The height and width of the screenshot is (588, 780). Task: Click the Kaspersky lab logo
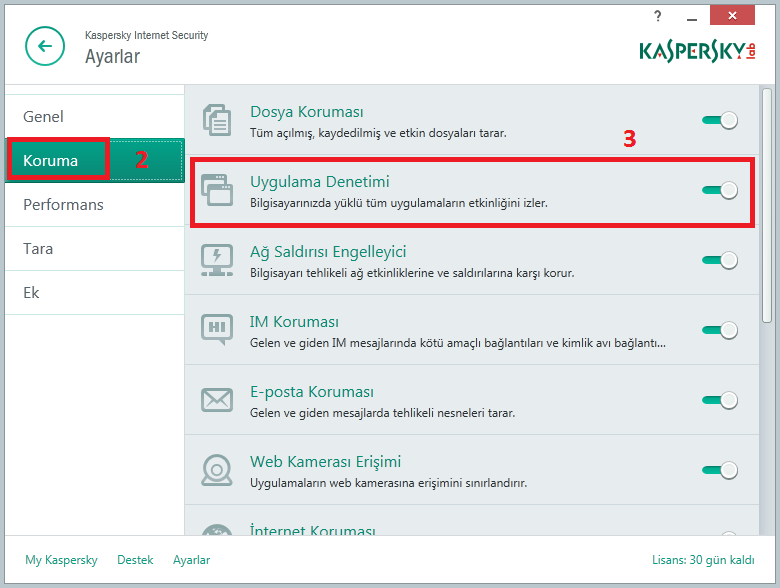697,52
